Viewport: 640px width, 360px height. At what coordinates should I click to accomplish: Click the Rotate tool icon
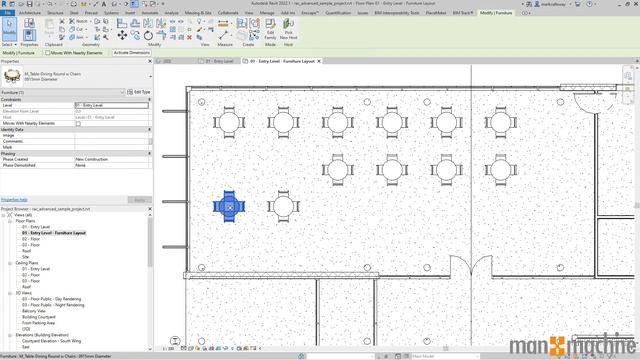coord(148,36)
